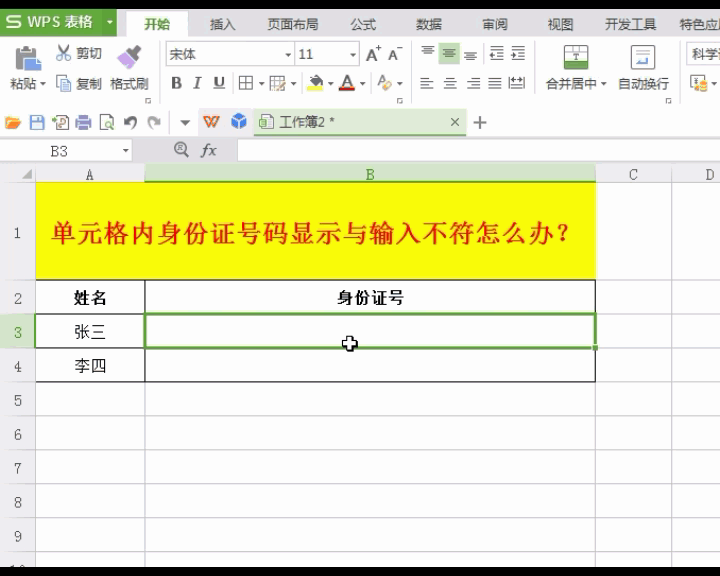Select cell containing 李四

pos(90,365)
